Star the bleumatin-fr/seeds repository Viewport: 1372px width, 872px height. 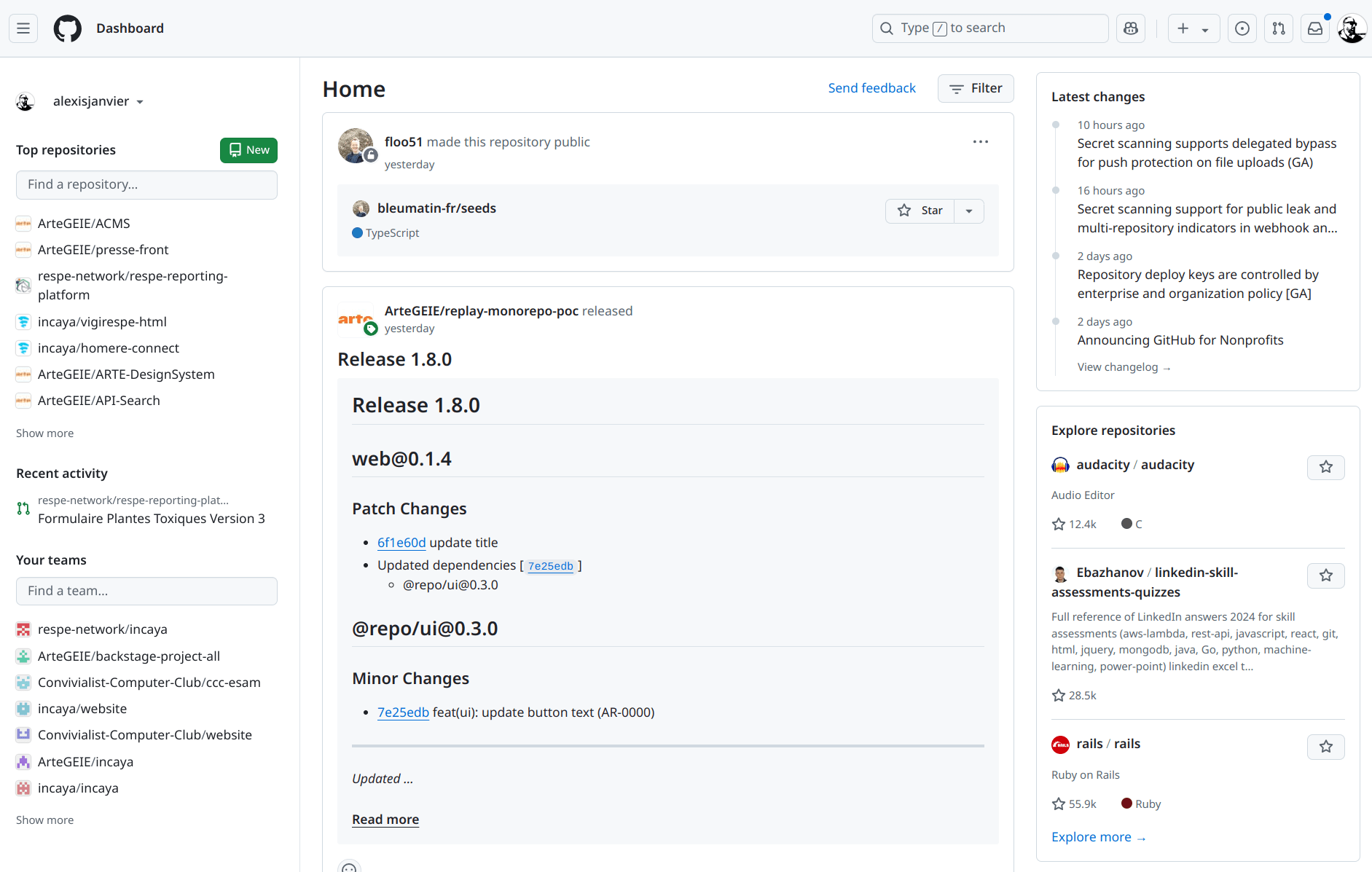pos(920,211)
